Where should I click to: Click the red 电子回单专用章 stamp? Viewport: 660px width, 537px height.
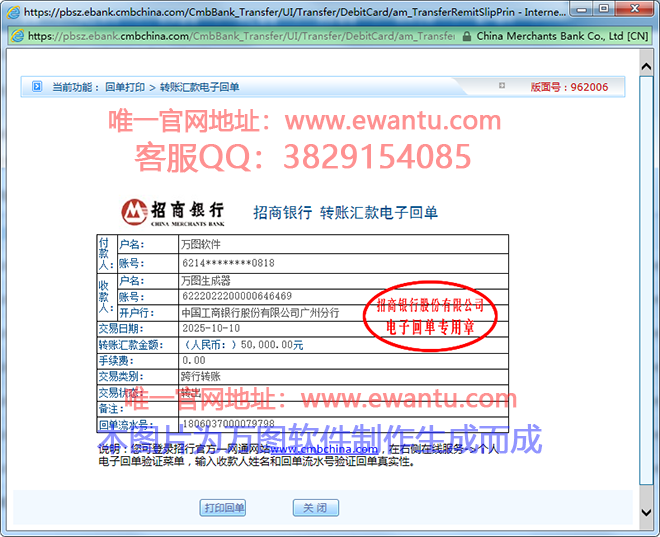pos(430,316)
